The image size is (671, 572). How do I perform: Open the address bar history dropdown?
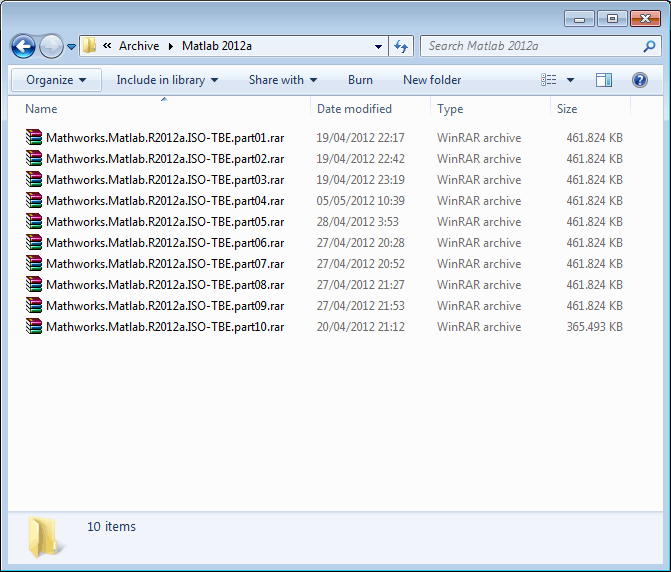pos(378,46)
